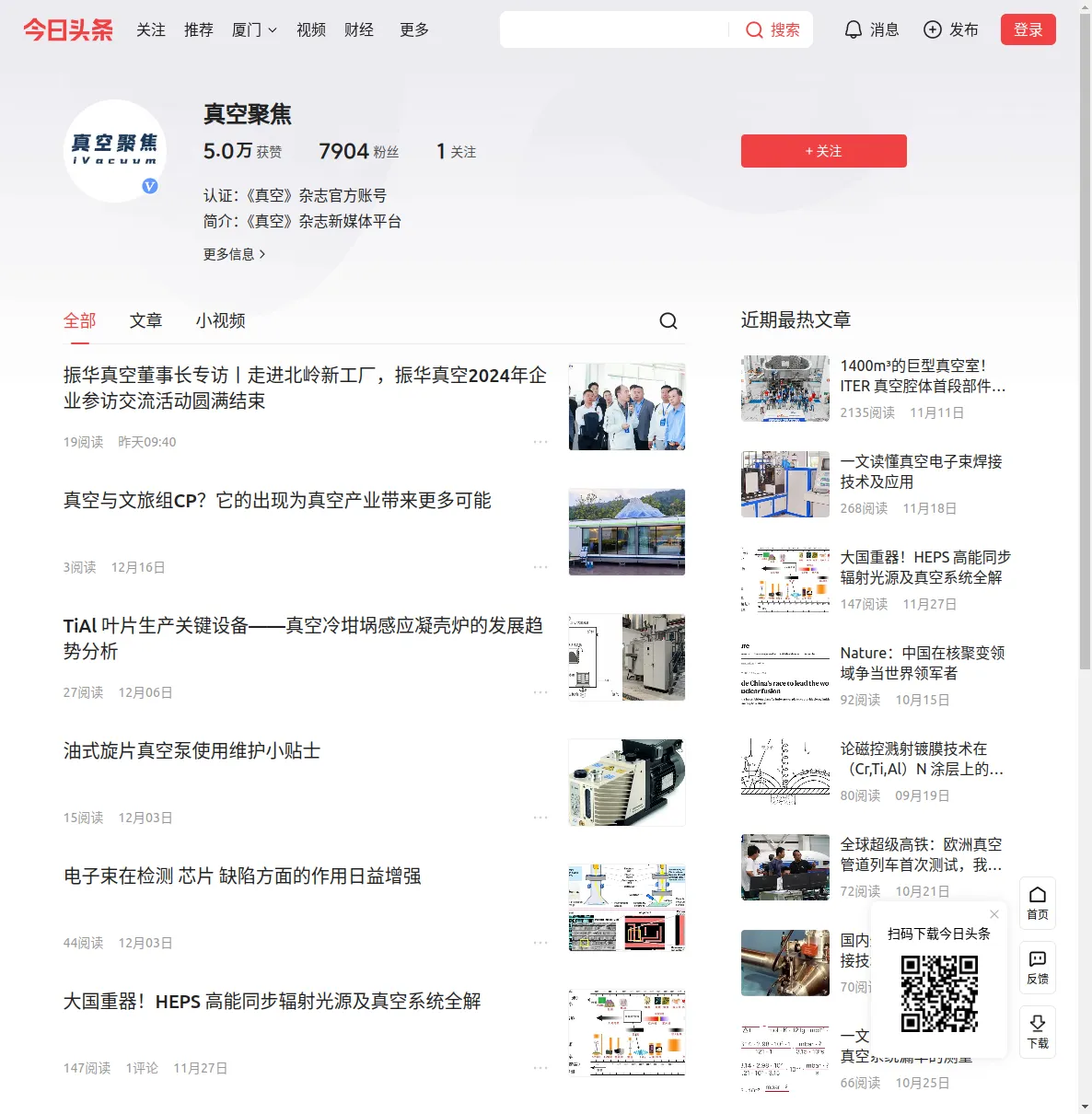
Task: Click the 今日头条 download QR code
Action: (939, 993)
